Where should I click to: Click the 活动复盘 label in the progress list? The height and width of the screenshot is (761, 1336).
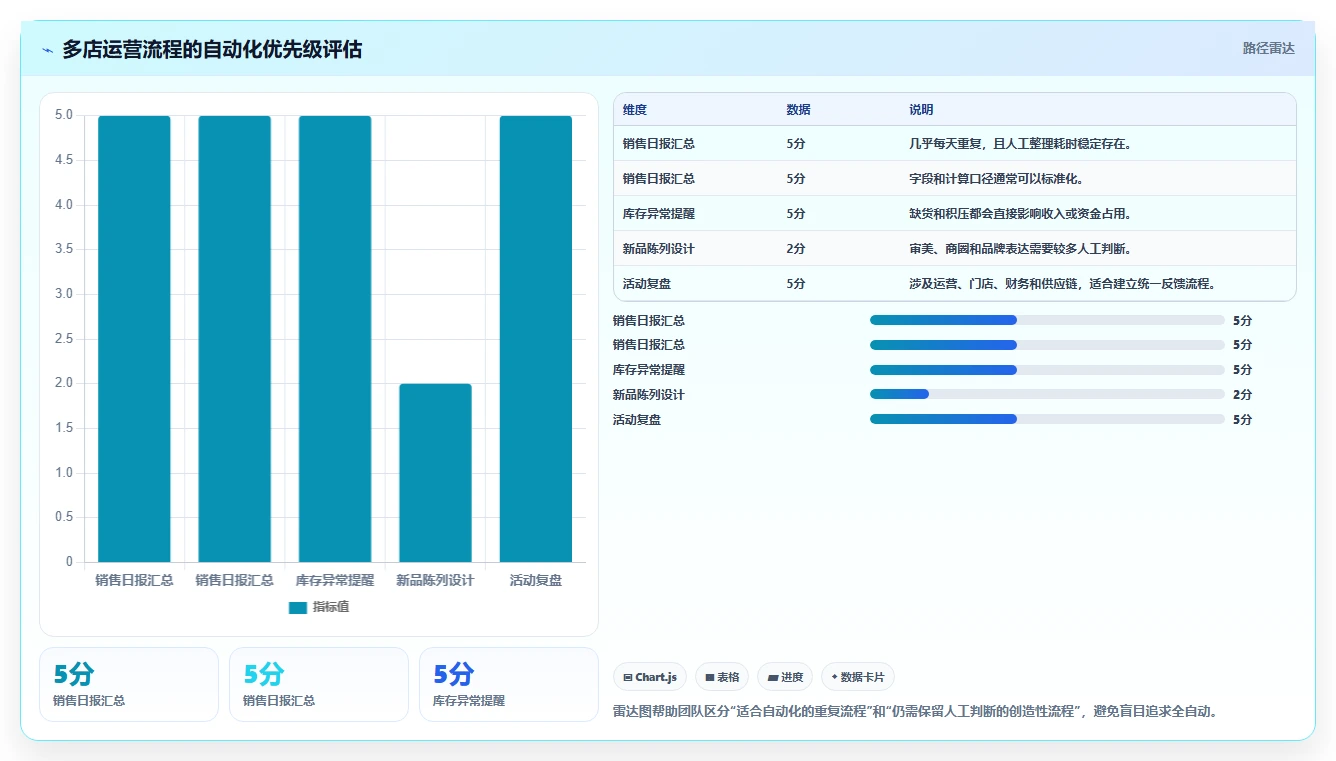(637, 420)
